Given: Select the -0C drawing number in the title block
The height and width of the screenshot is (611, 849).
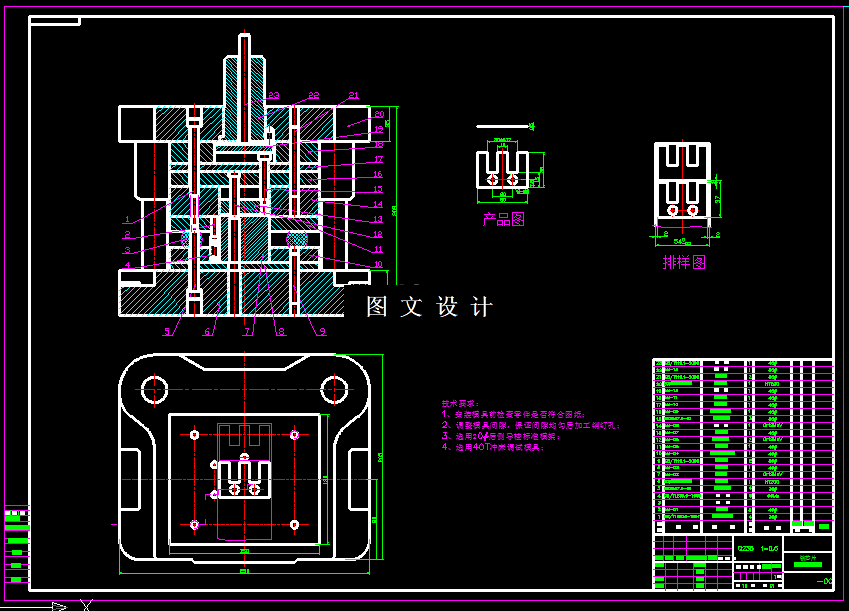Looking at the screenshot, I should (825, 580).
